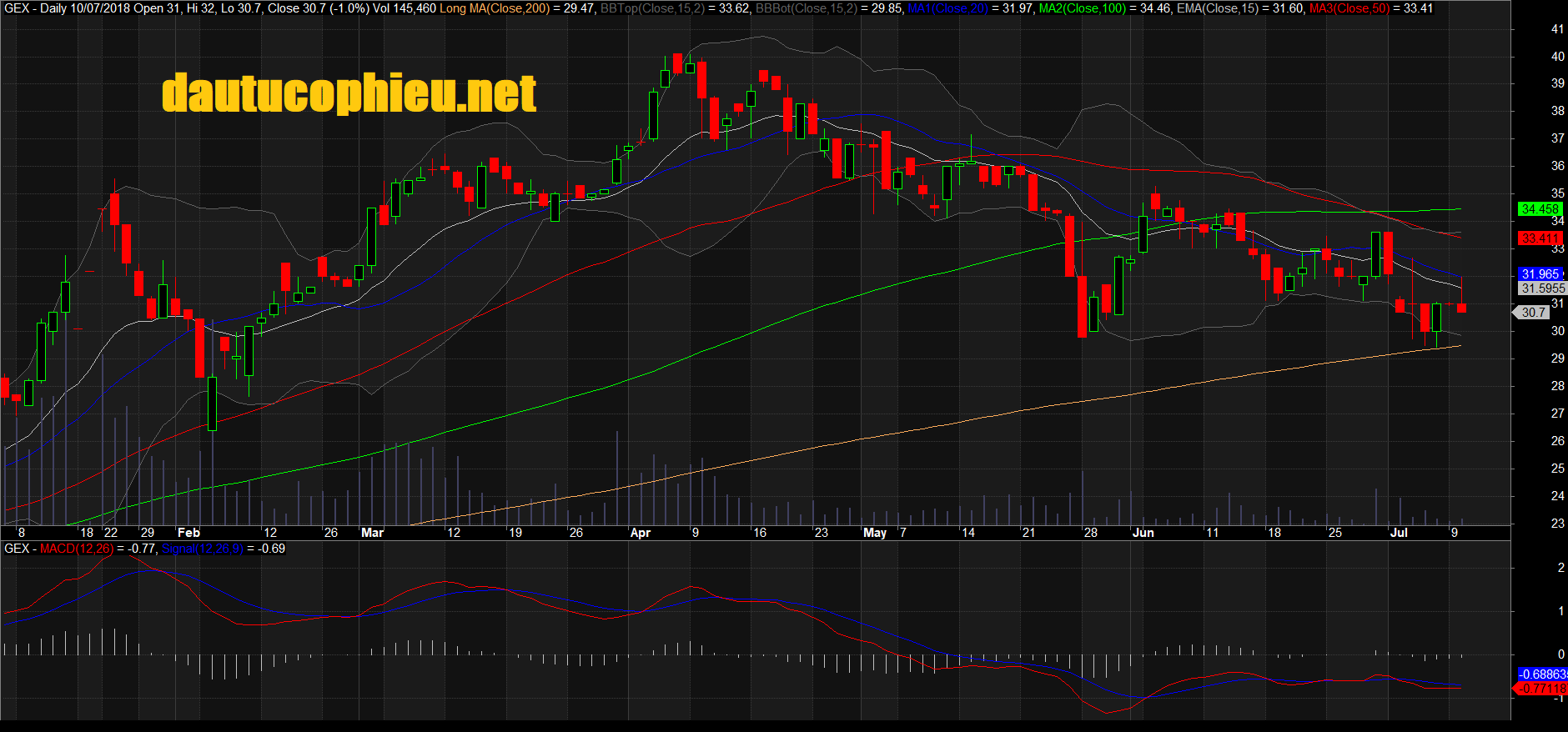1568x732 pixels.
Task: Click the Close 30.7 (-1.0%) header readout
Action: (x=319, y=8)
